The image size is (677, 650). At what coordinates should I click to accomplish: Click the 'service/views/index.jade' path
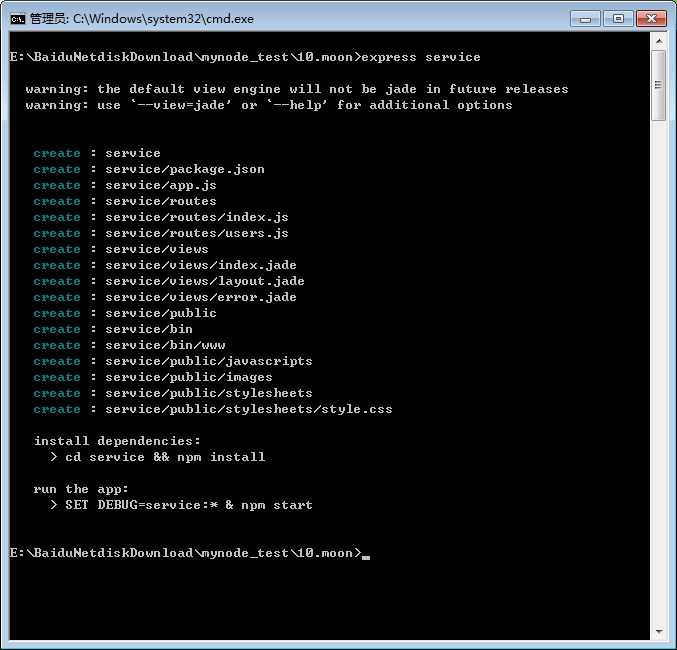tap(201, 265)
